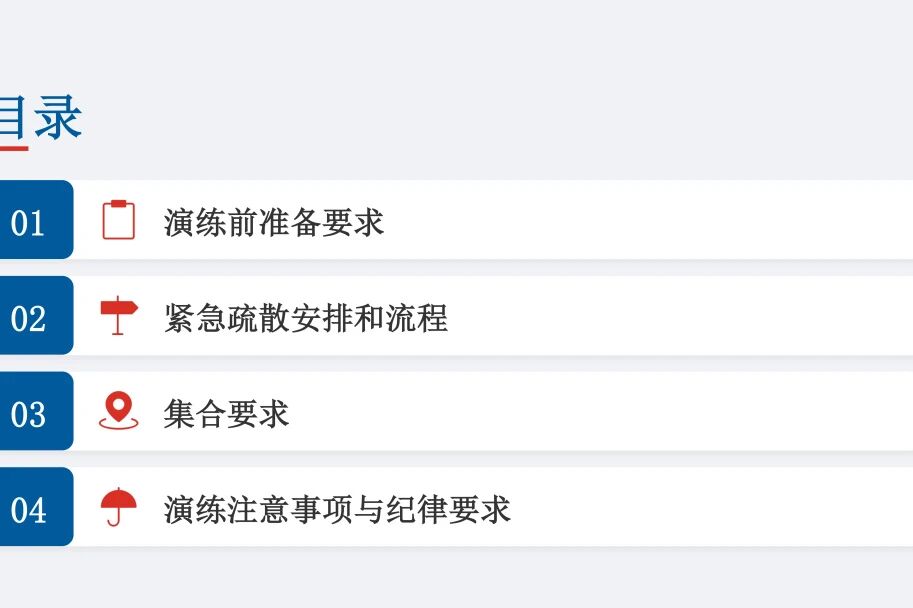This screenshot has width=913, height=608.
Task: Click blank white area right of 集合要求
Action: tap(600, 412)
